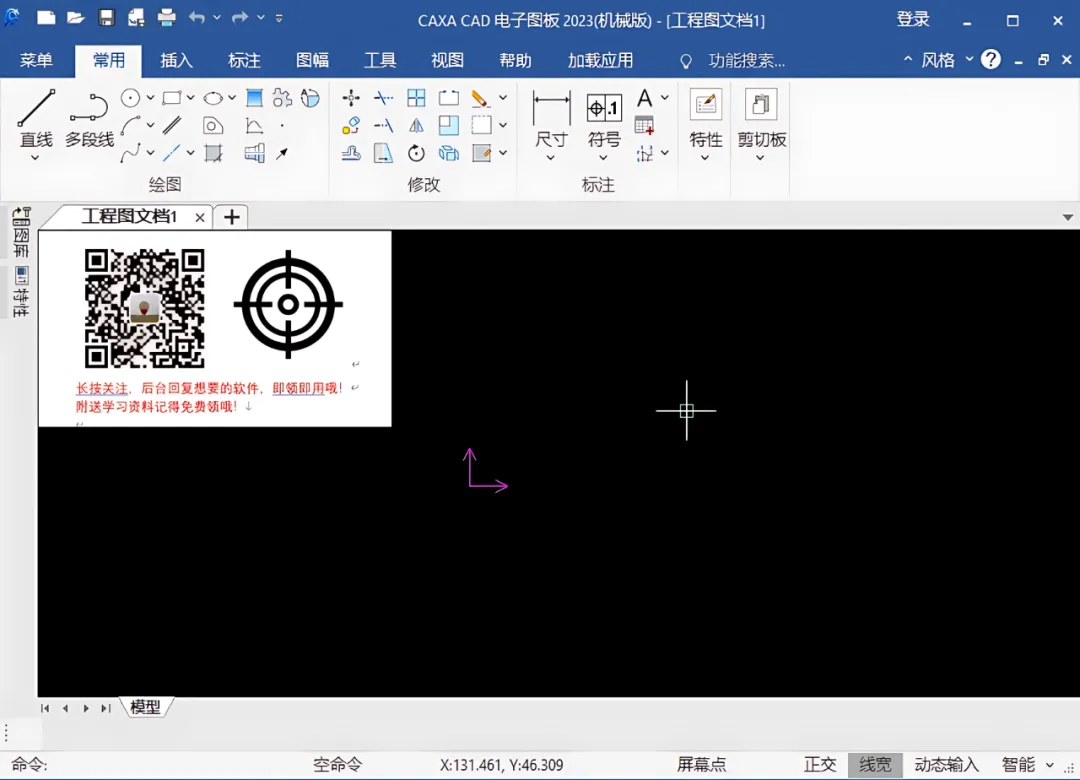Add a new document tab with plus button
The height and width of the screenshot is (780, 1080).
coord(231,217)
